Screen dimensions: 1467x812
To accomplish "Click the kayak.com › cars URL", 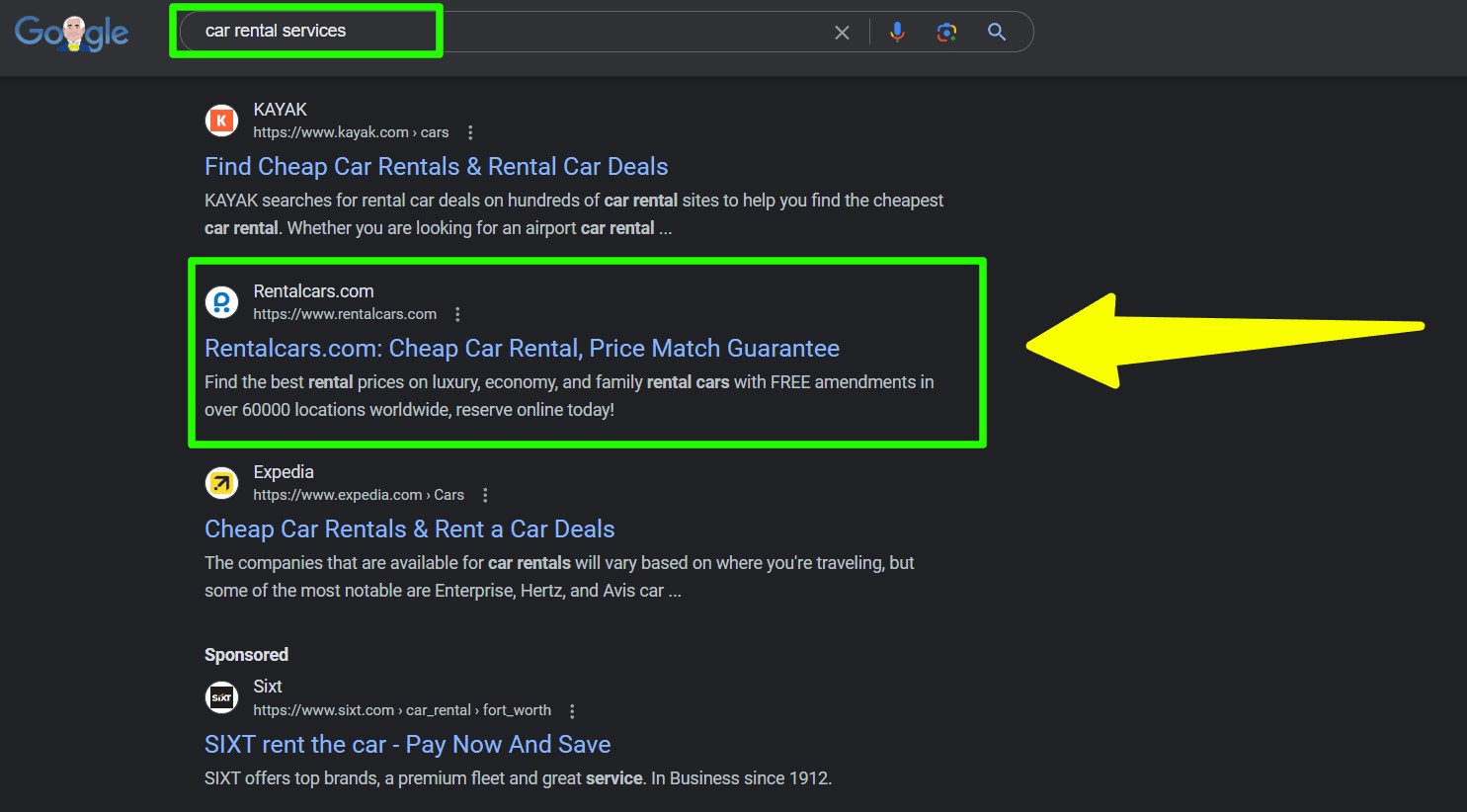I will [351, 132].
